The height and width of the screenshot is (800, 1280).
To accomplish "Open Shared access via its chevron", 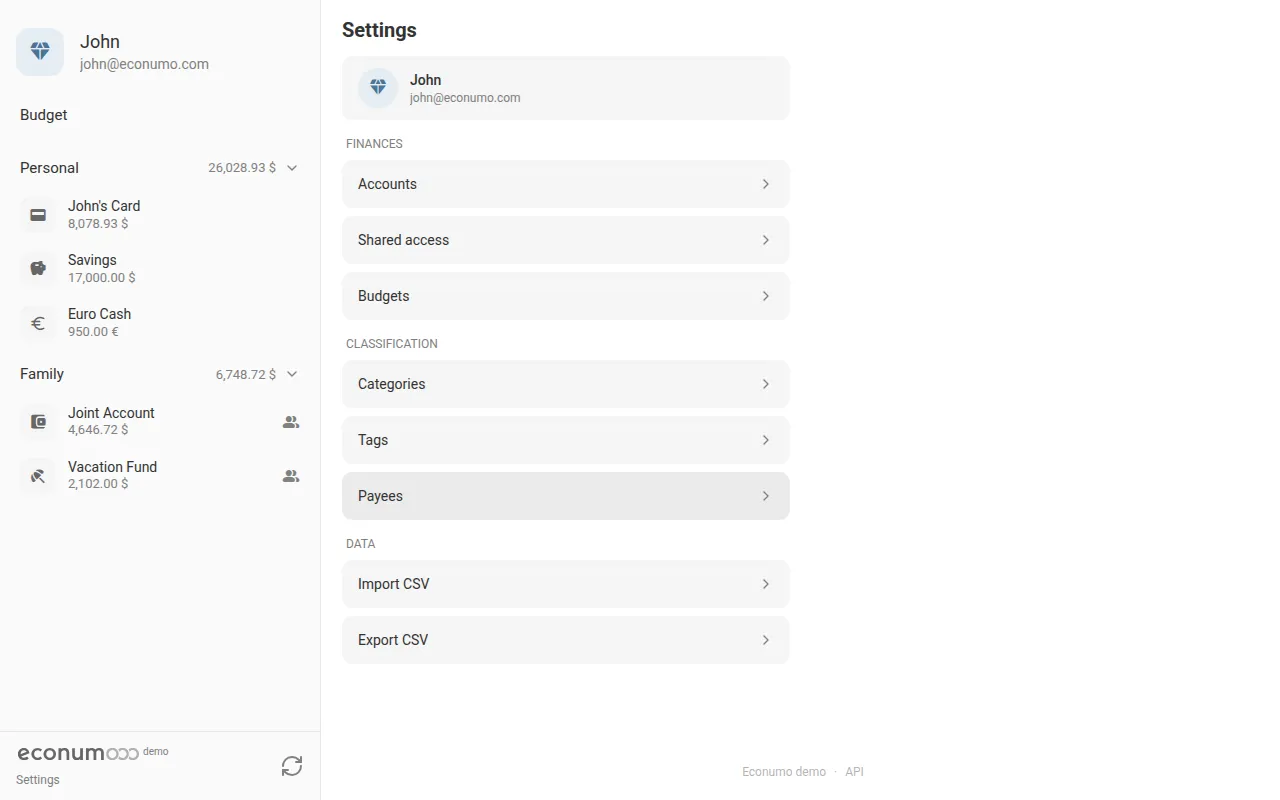I will click(766, 240).
